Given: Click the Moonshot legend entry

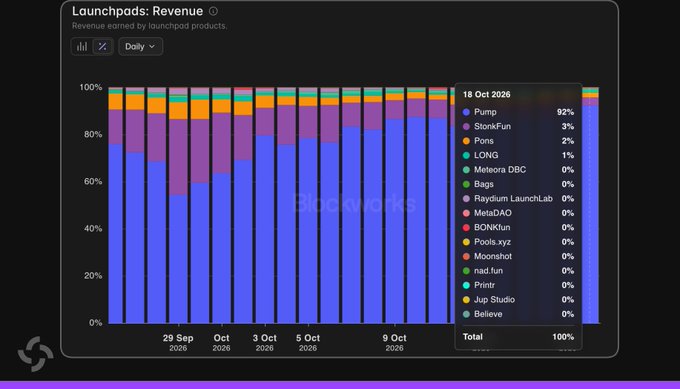Looking at the screenshot, I should pyautogui.click(x=518, y=256).
